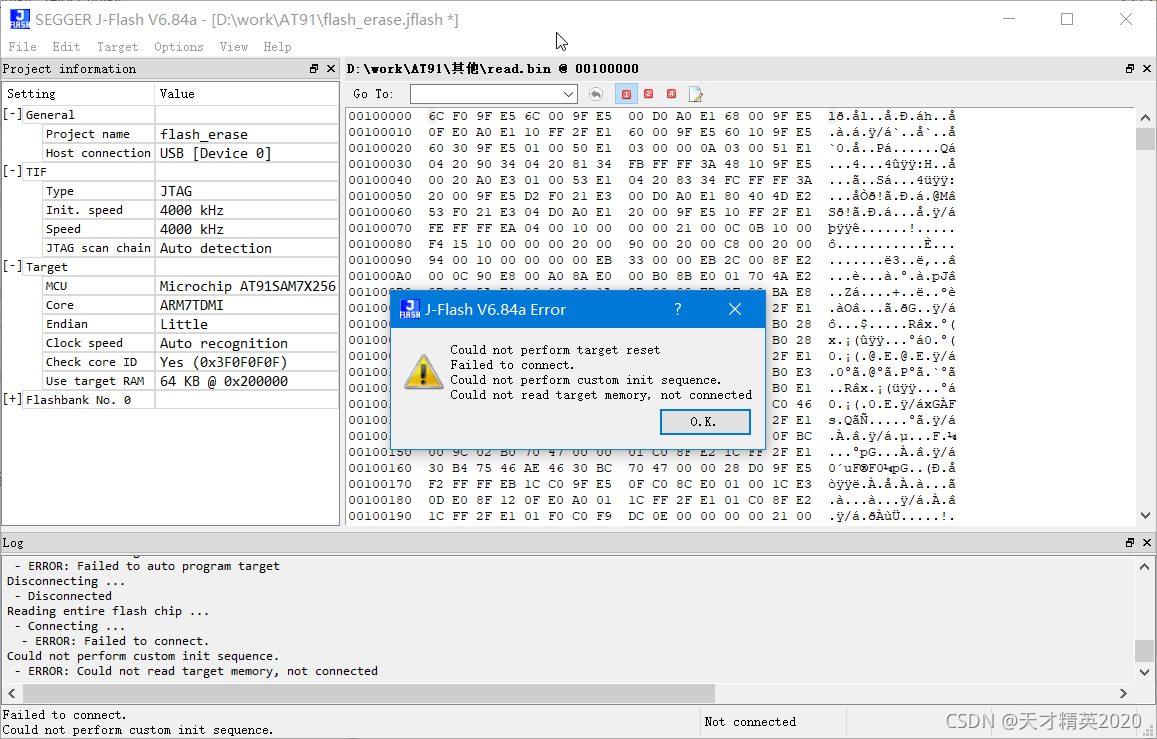Image resolution: width=1157 pixels, height=739 pixels.
Task: Close the J-Flash Error dialog
Action: pyautogui.click(x=735, y=310)
